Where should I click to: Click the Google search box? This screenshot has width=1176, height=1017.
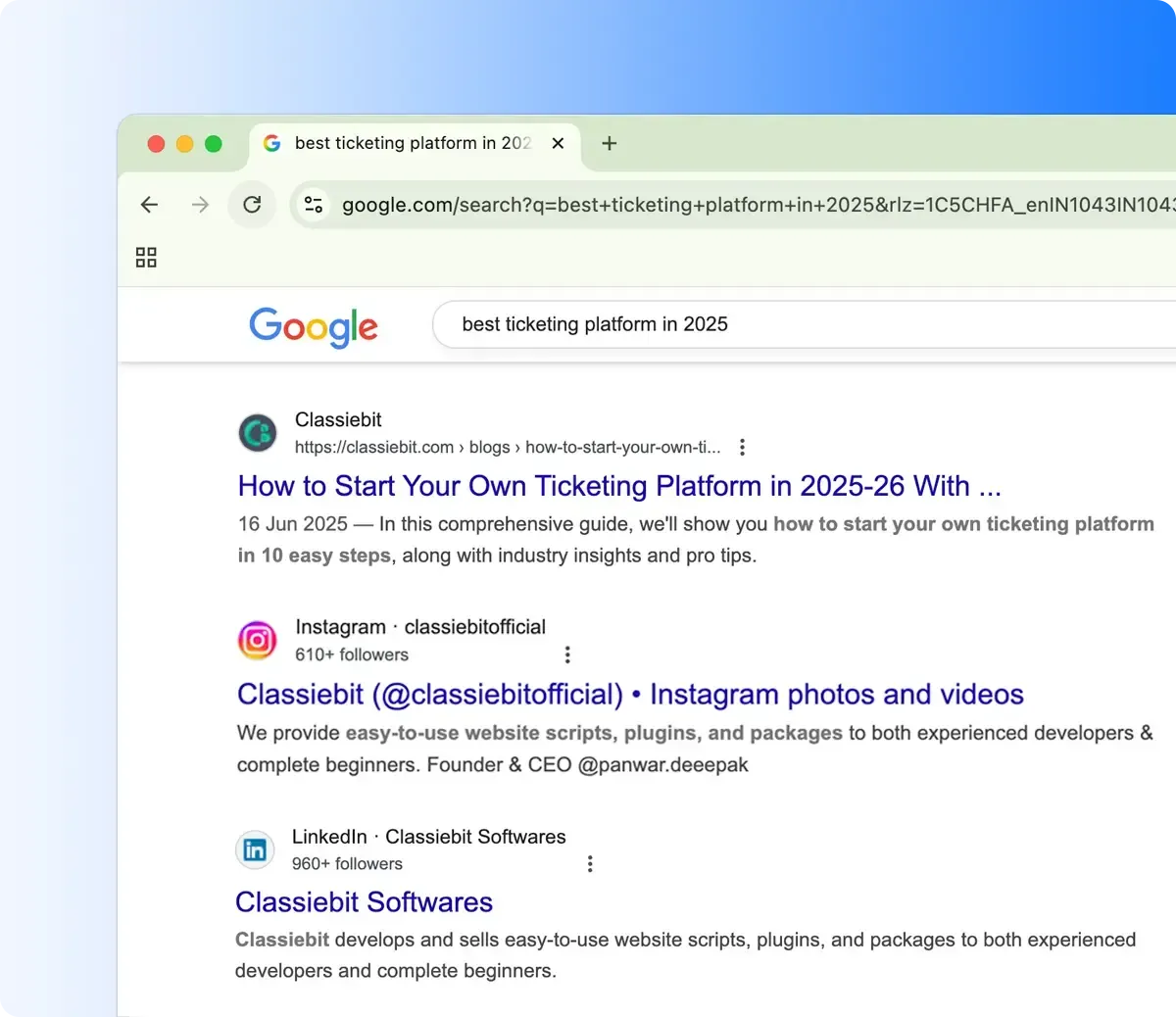(x=804, y=324)
